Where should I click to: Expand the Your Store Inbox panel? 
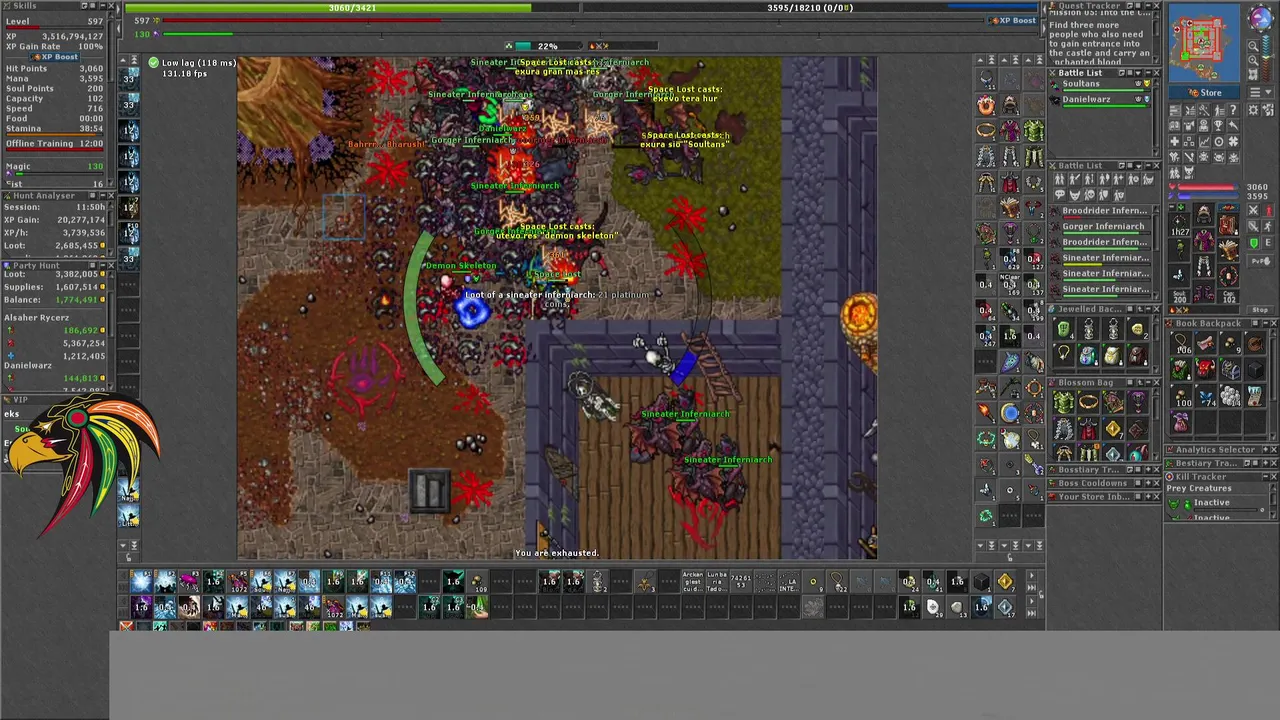[1148, 496]
